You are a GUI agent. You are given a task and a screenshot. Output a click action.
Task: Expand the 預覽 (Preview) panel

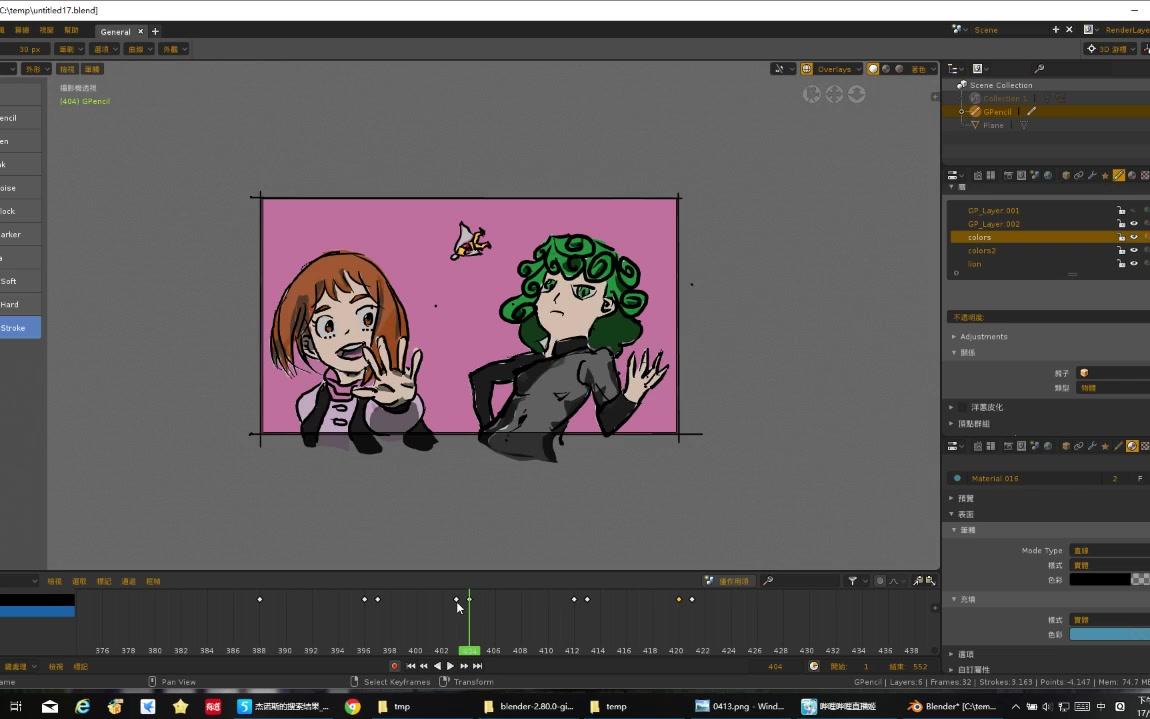[966, 498]
